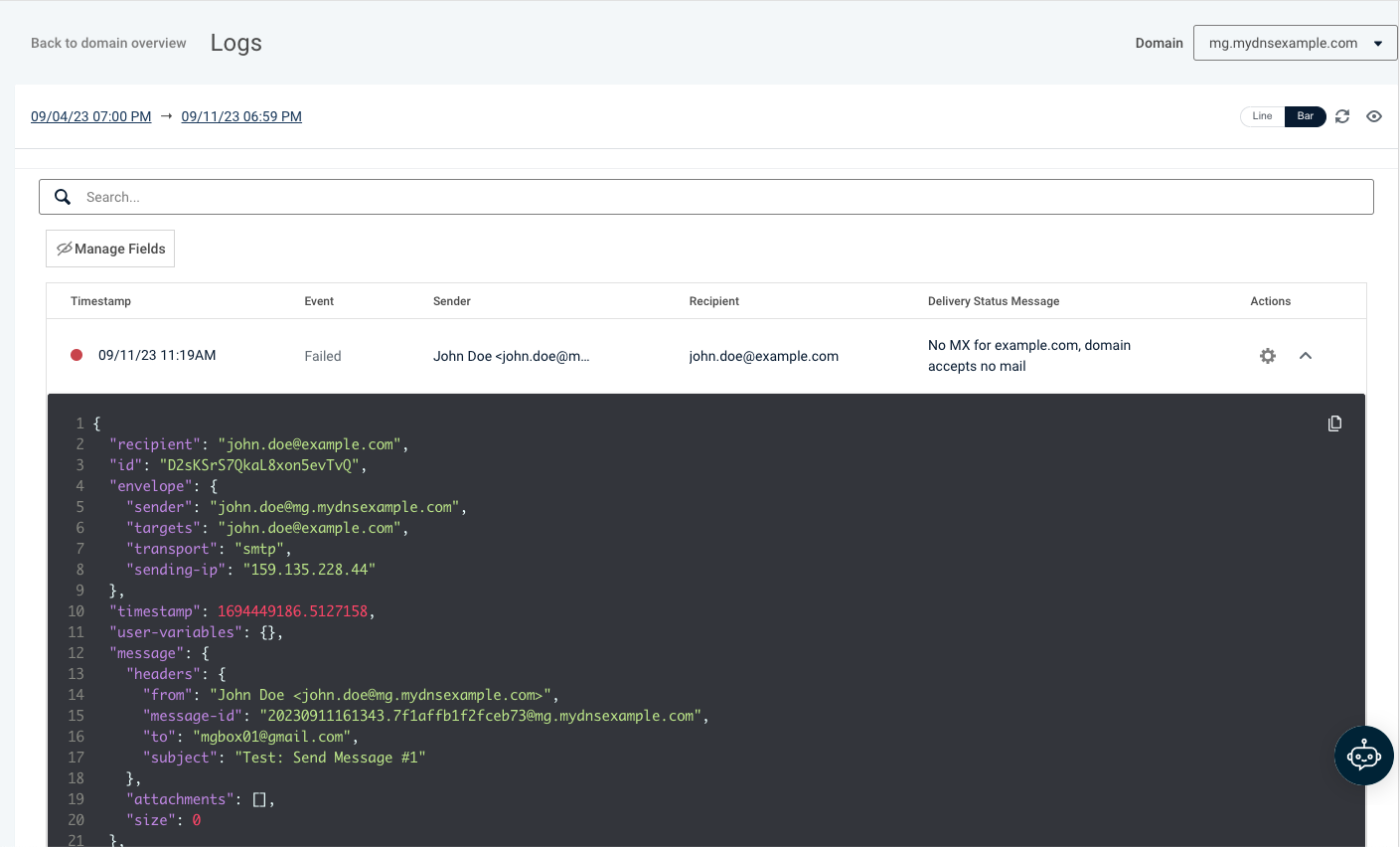Click the transport value smtp

[x=259, y=549]
